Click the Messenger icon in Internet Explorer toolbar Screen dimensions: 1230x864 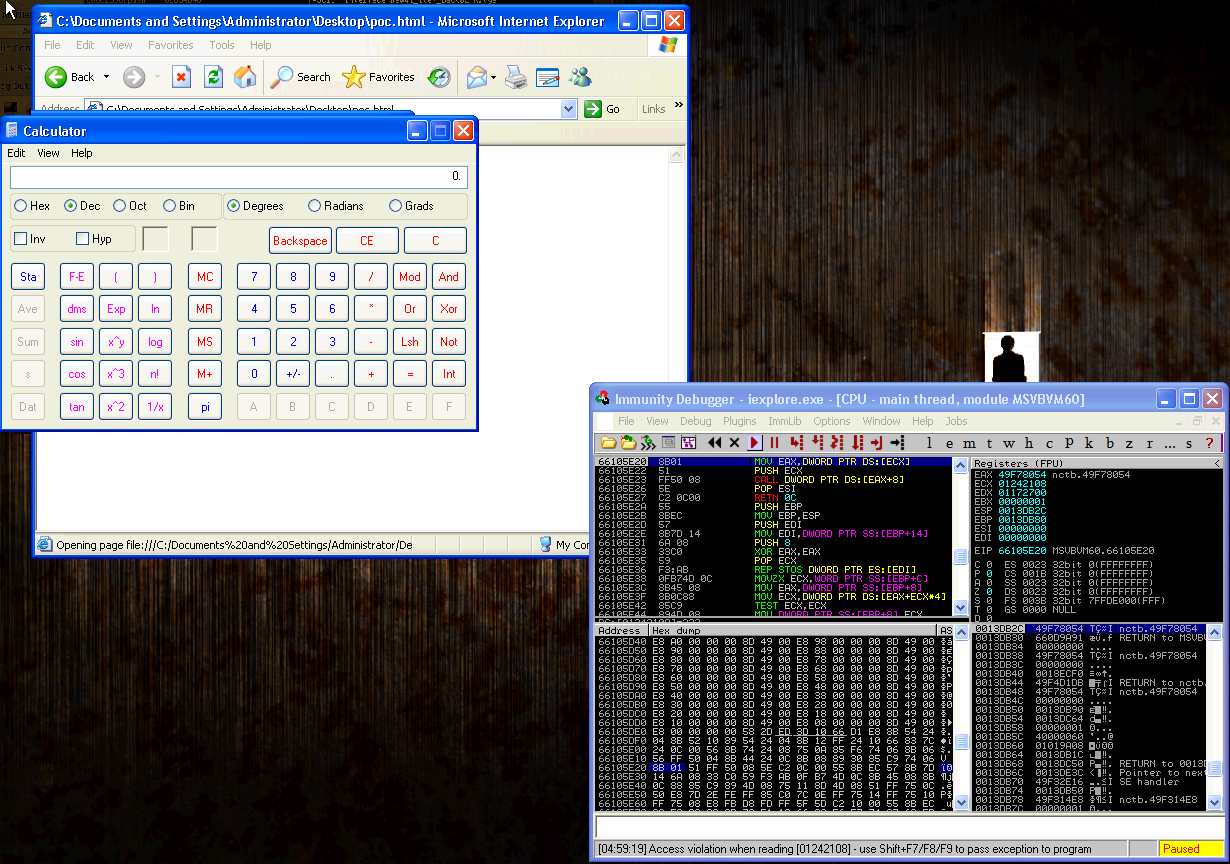[580, 77]
